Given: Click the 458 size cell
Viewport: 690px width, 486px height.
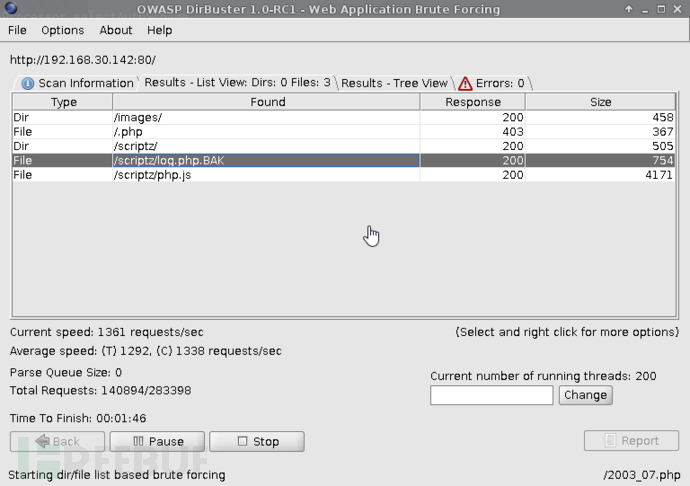Looking at the screenshot, I should click(x=600, y=118).
